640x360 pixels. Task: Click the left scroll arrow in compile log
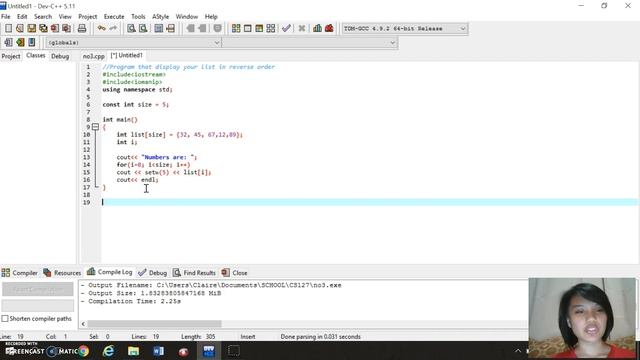(83, 324)
